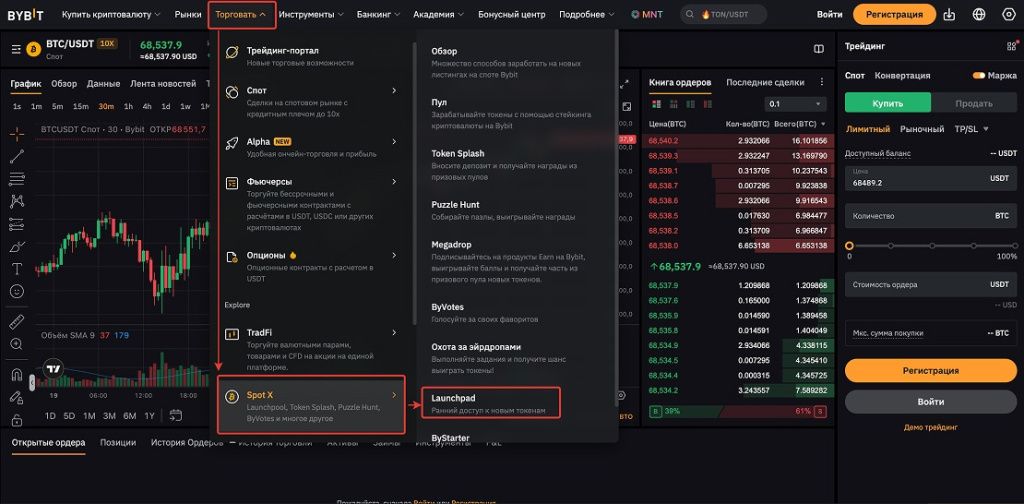Click the orange Регистрация header button

tap(894, 14)
